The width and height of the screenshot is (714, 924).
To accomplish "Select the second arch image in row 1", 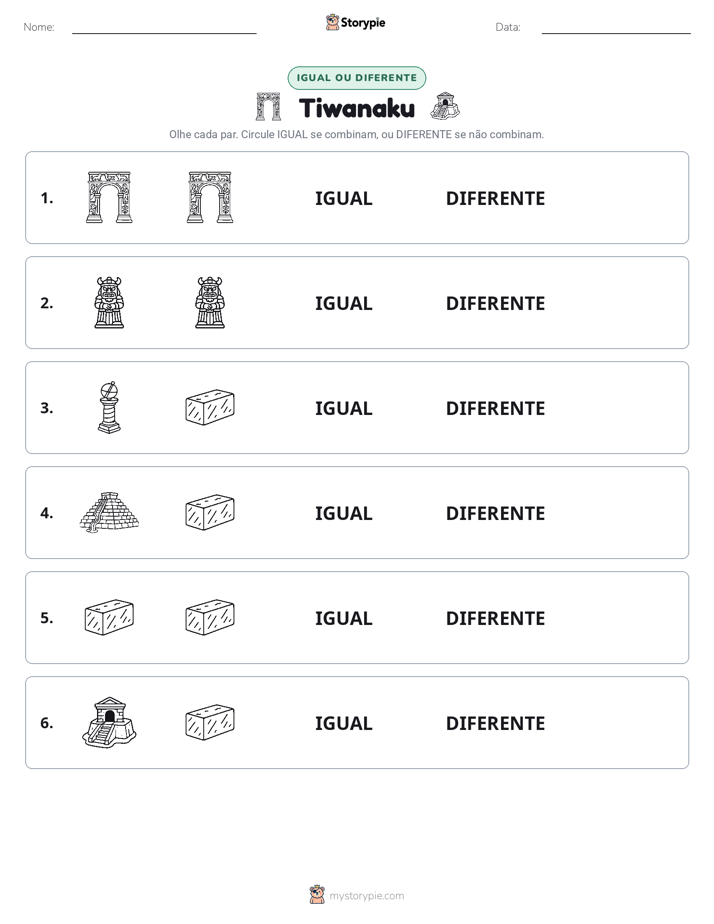I will point(210,197).
